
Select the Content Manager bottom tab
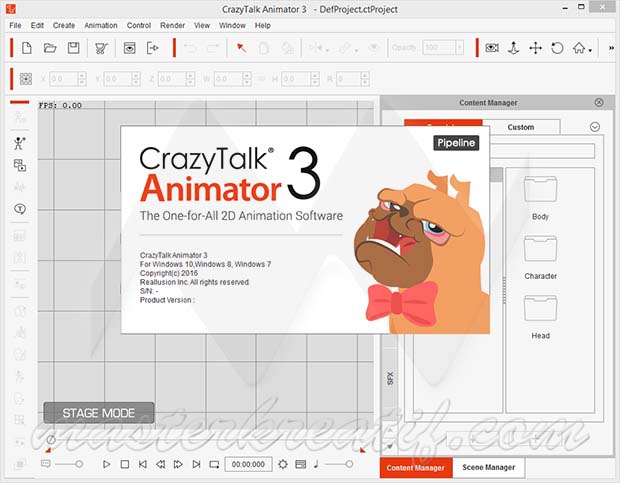416,468
